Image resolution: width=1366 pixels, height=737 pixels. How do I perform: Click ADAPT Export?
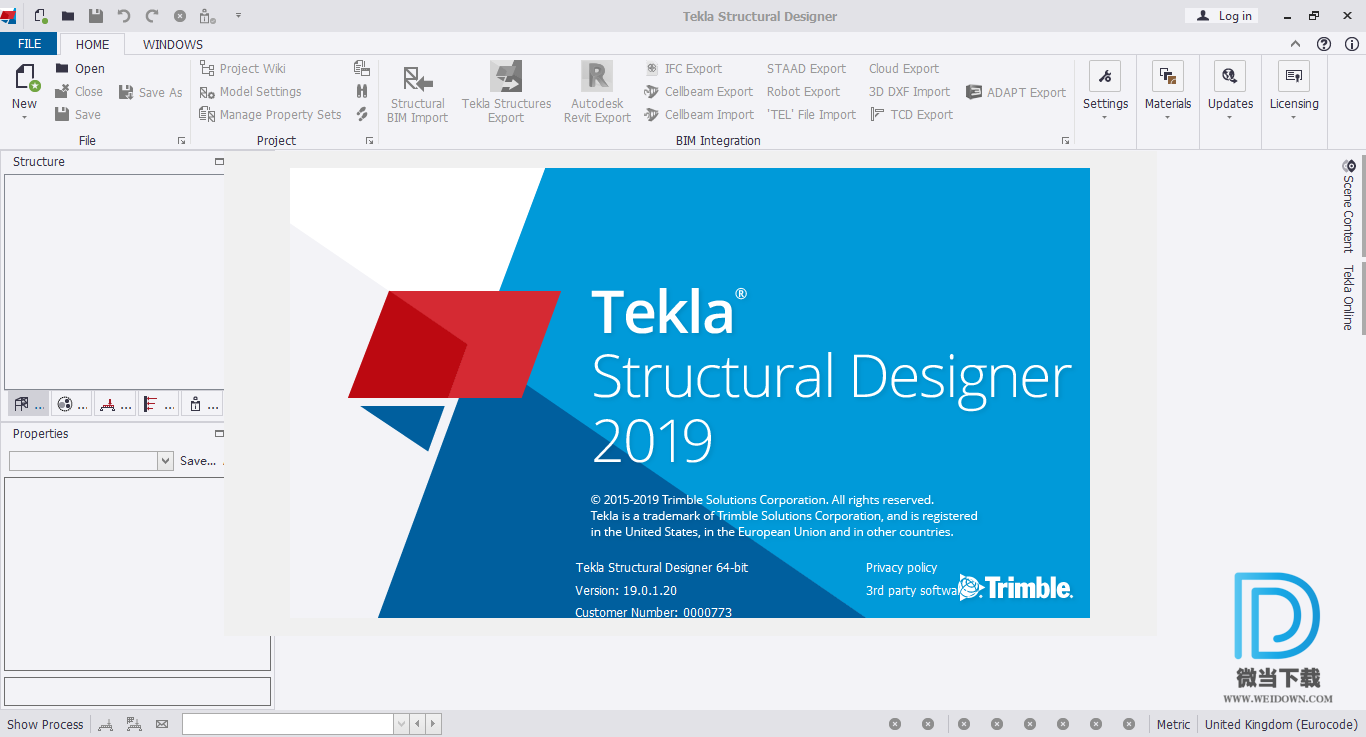1016,92
